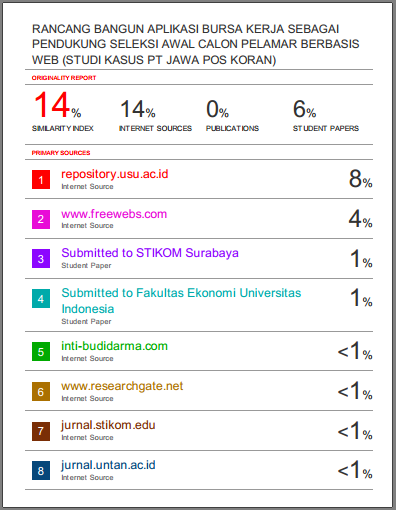
Task: Click the 8% match for source 1
Action: pyautogui.click(x=361, y=179)
